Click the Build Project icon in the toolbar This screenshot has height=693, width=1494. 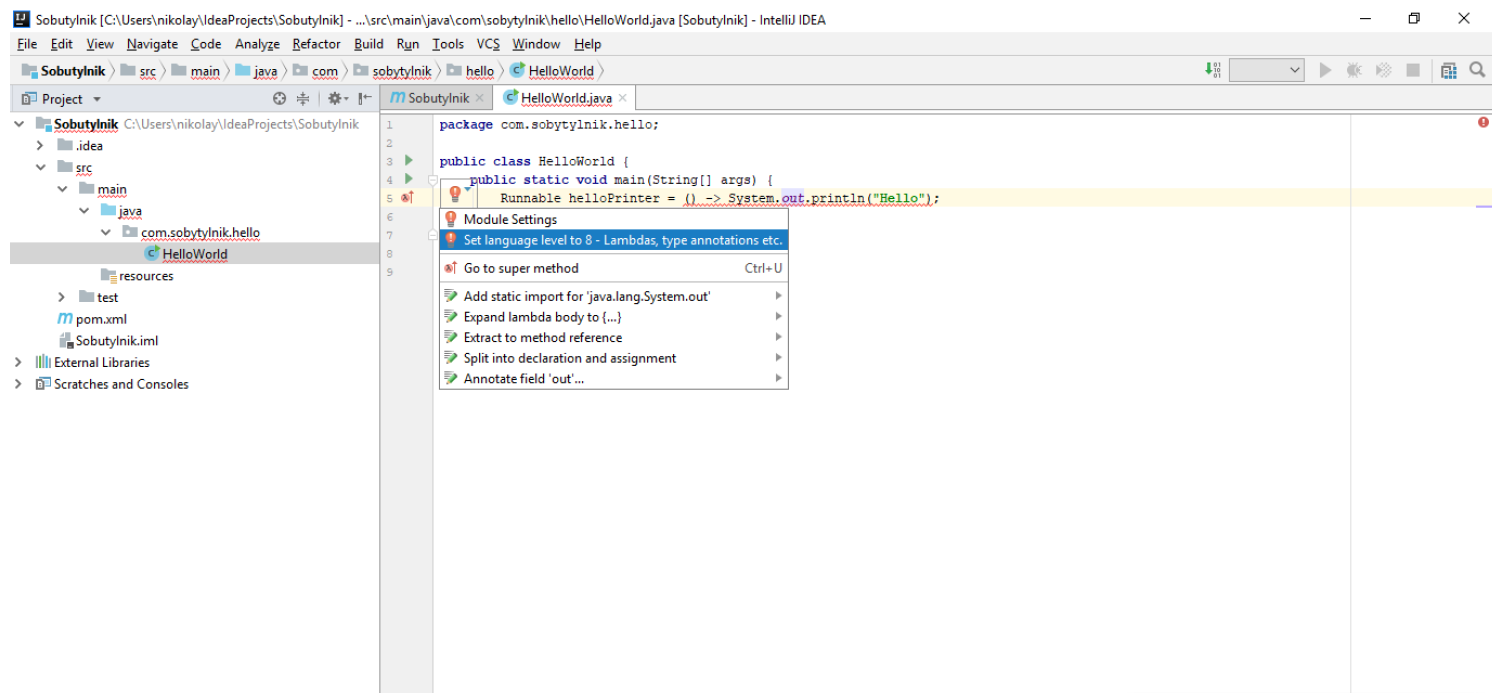tap(1213, 70)
